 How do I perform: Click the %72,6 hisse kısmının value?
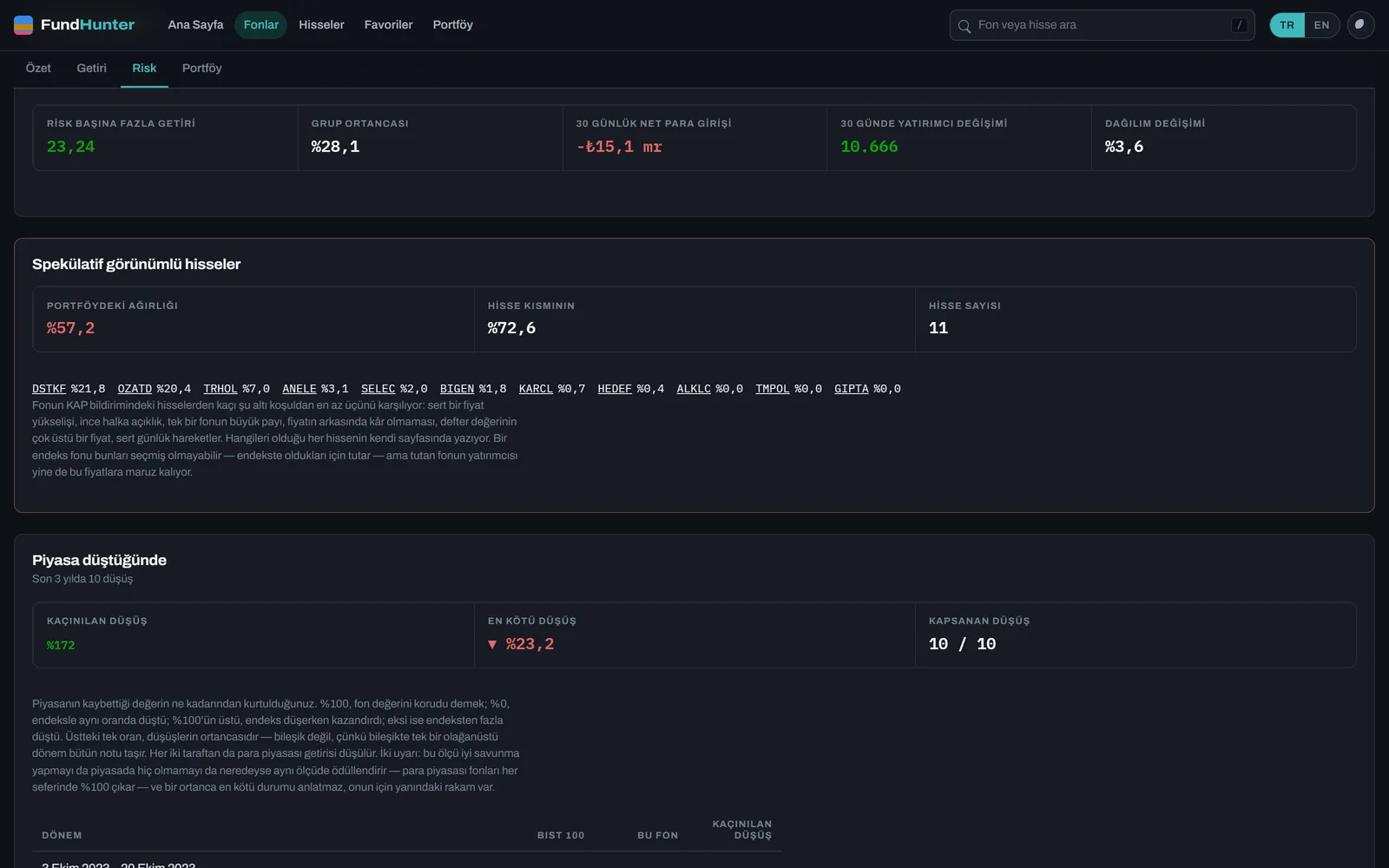click(x=511, y=328)
